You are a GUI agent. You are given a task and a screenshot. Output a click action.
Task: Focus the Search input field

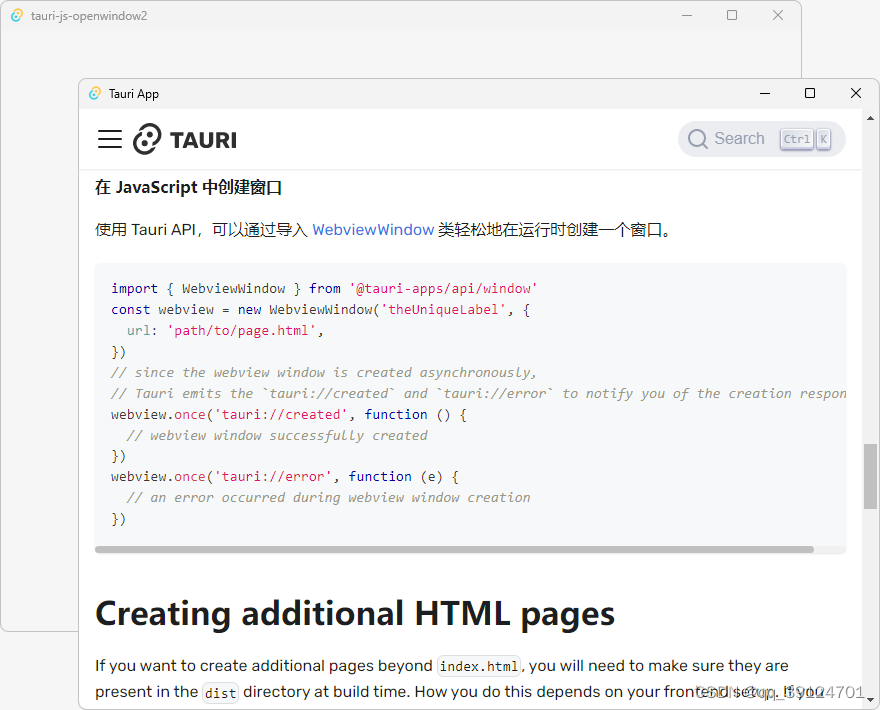point(739,139)
